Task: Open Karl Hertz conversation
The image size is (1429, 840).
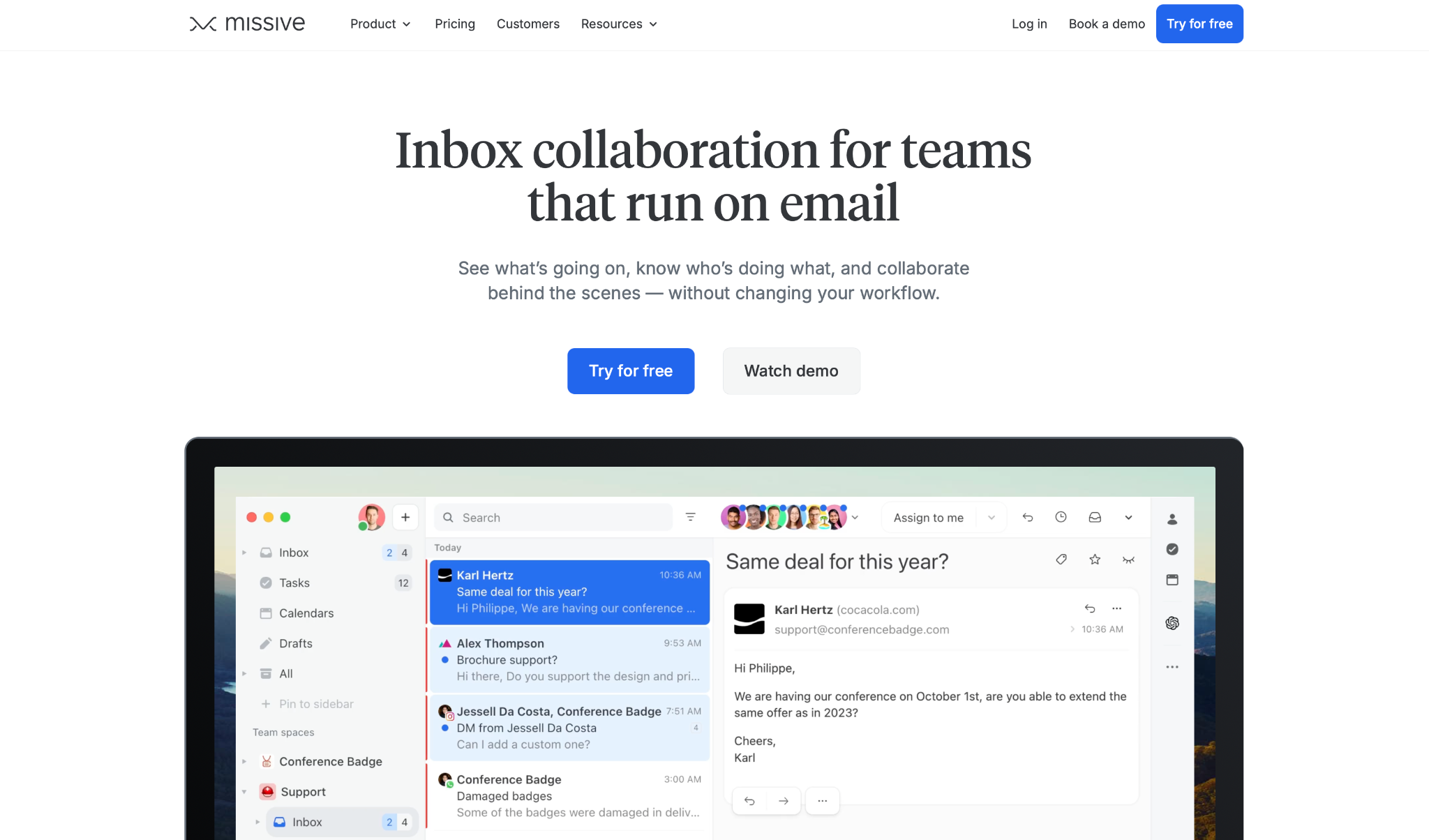Action: click(569, 592)
